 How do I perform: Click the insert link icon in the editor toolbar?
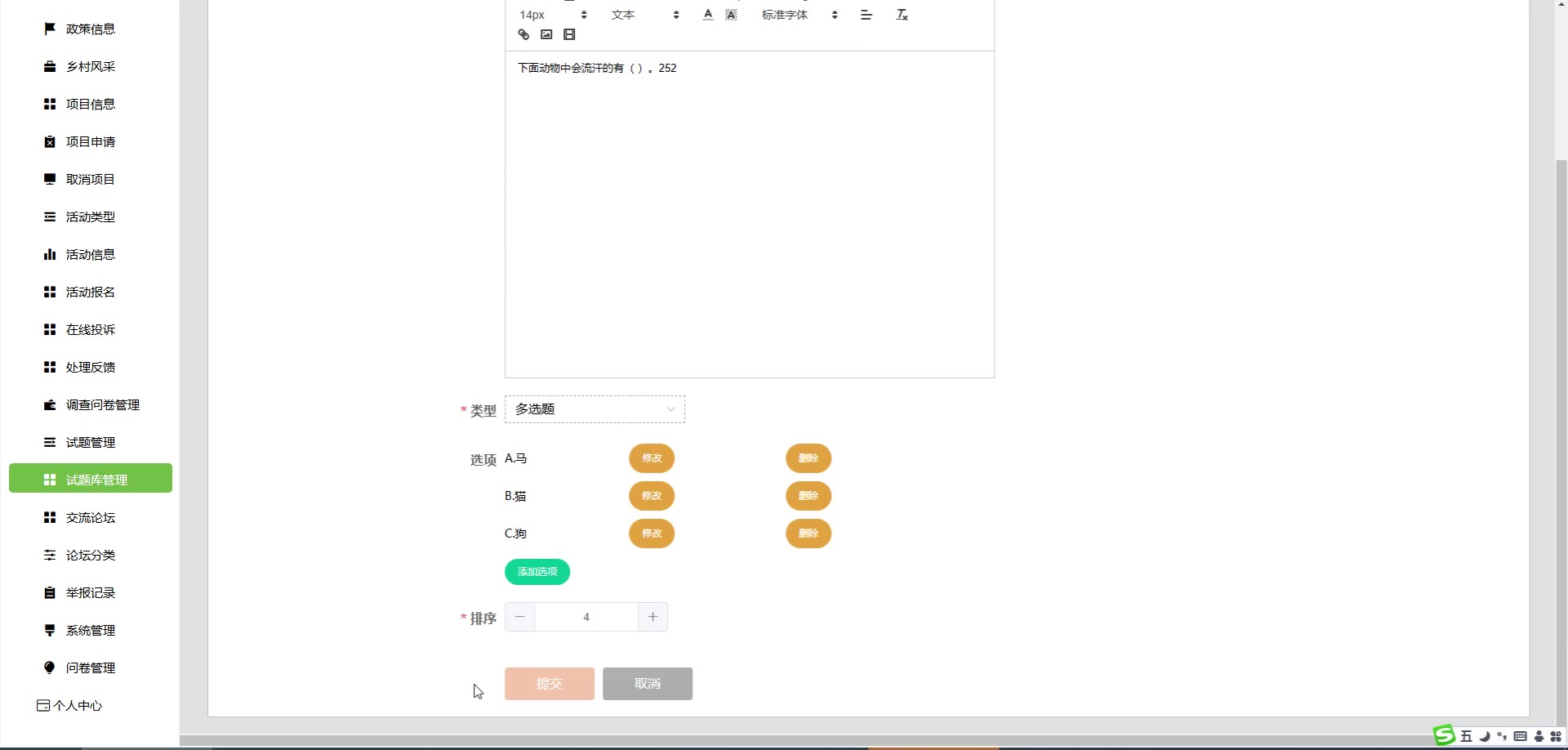pos(523,34)
